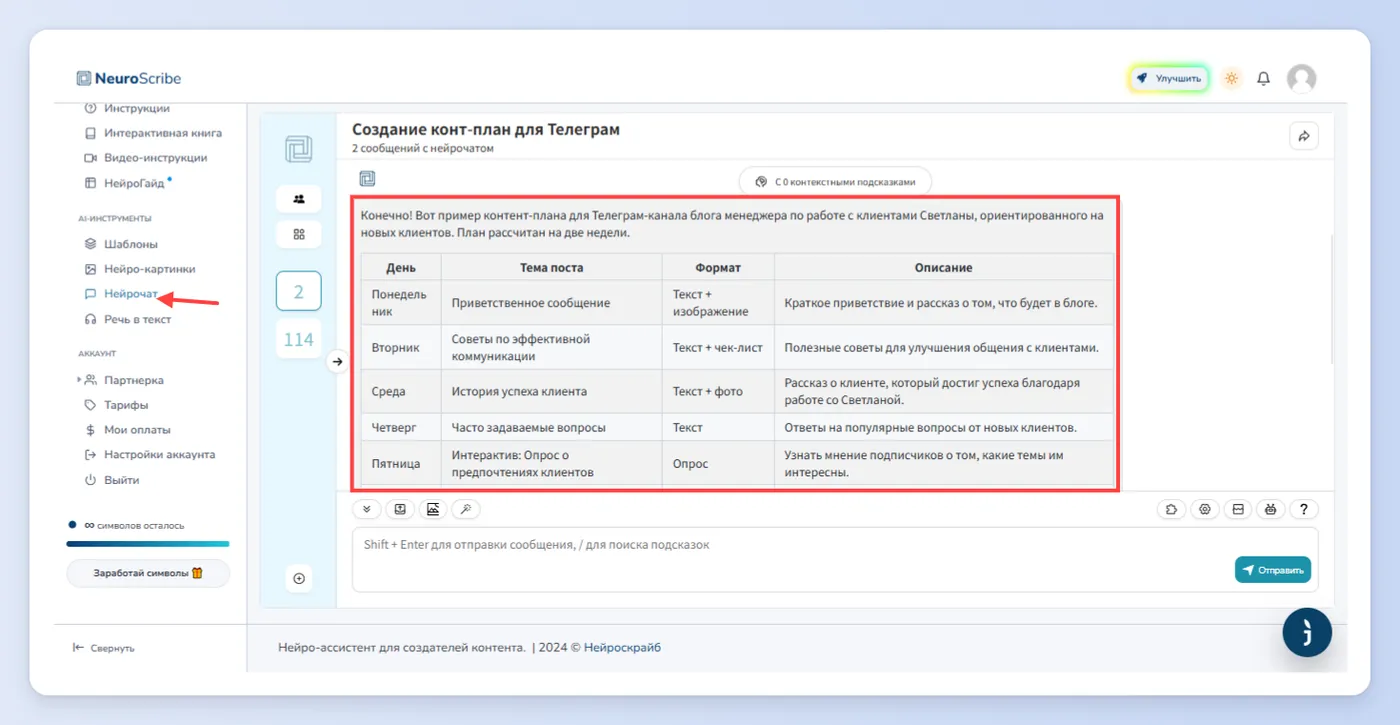The width and height of the screenshot is (1400, 725).
Task: Collapse sidebar with Свернуть
Action: [x=103, y=648]
